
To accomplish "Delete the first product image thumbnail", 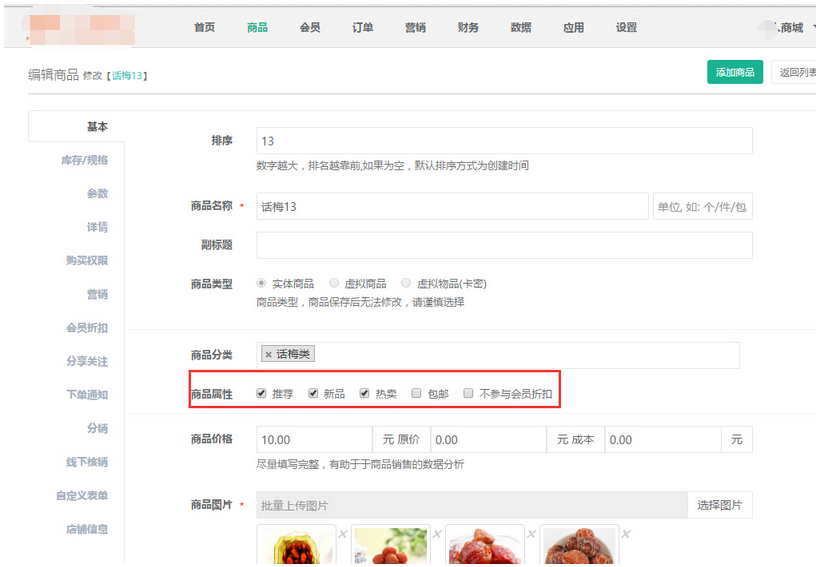I will (342, 534).
